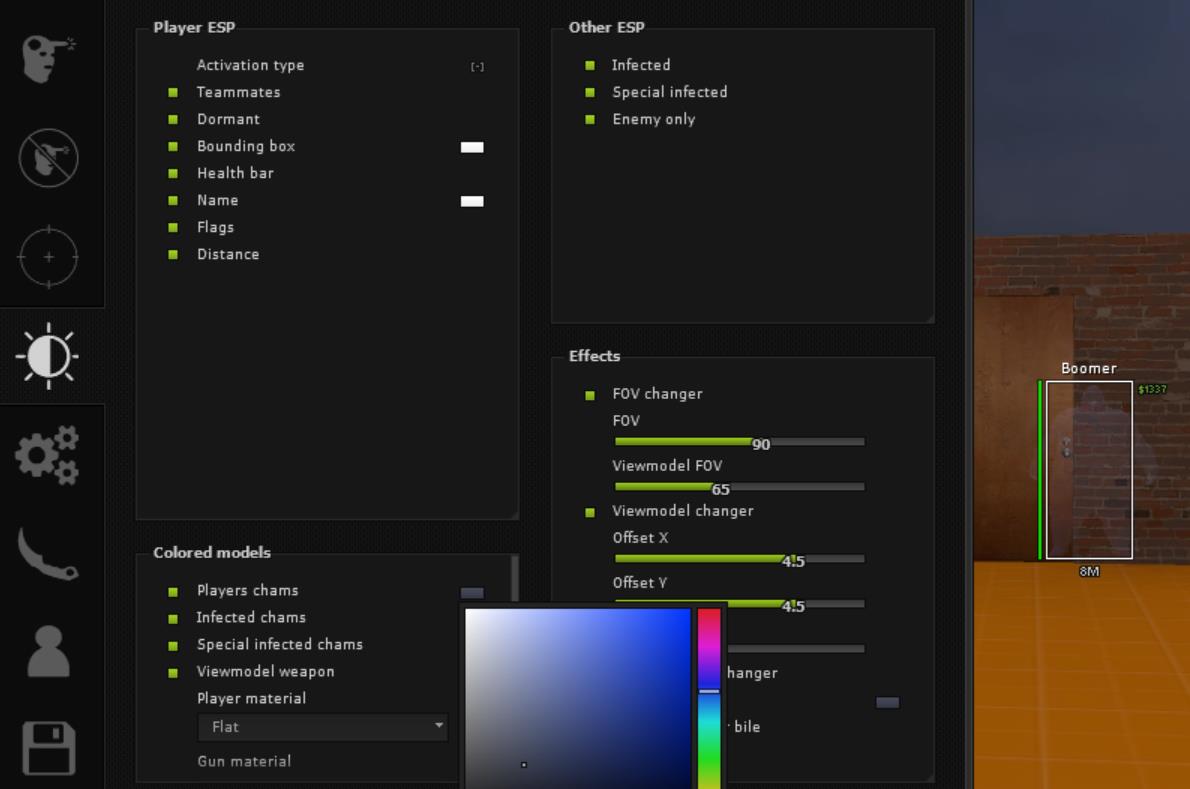Image resolution: width=1190 pixels, height=789 pixels.
Task: Select the visuals tab with the sun icon
Action: 48,356
